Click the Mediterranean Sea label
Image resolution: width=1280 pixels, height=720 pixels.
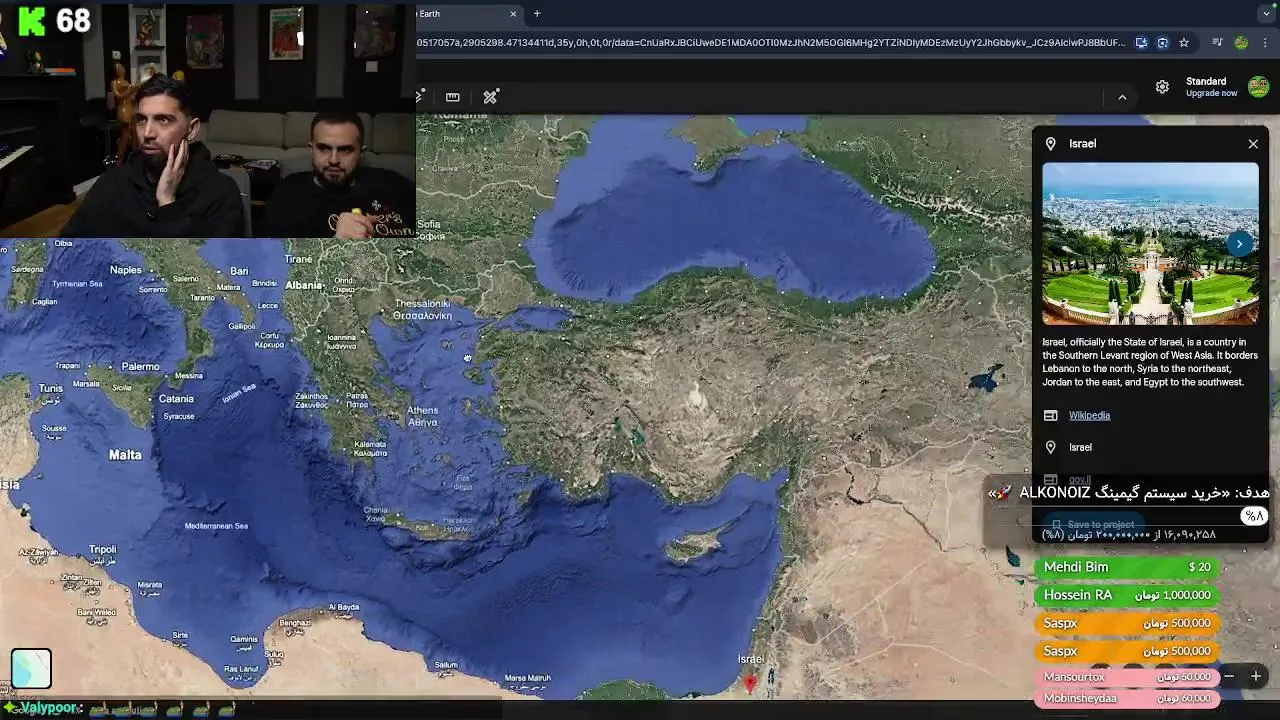coord(216,526)
